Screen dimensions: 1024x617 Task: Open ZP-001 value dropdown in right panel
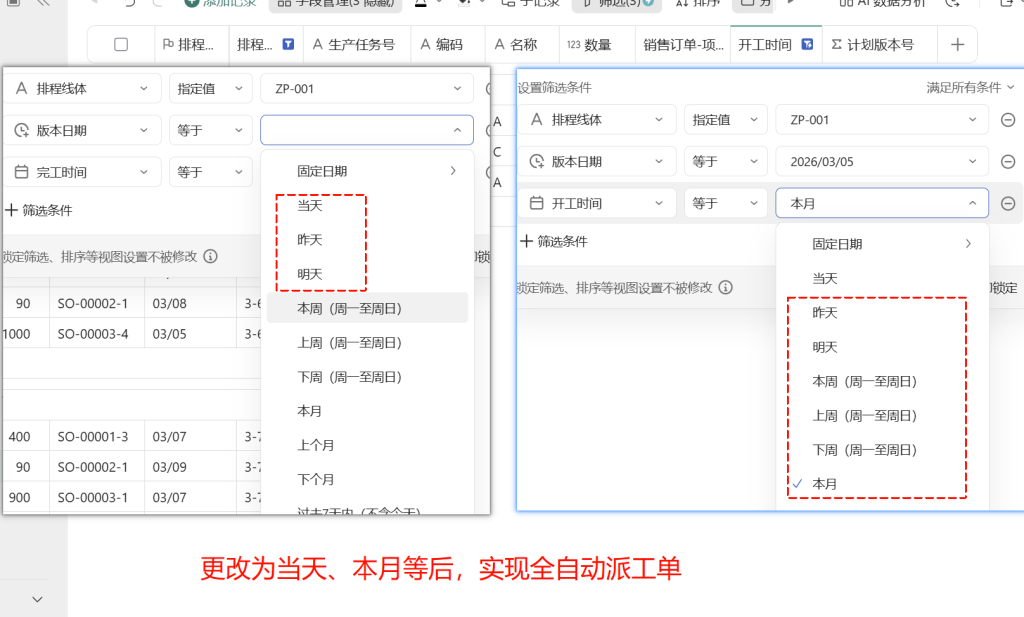point(882,120)
